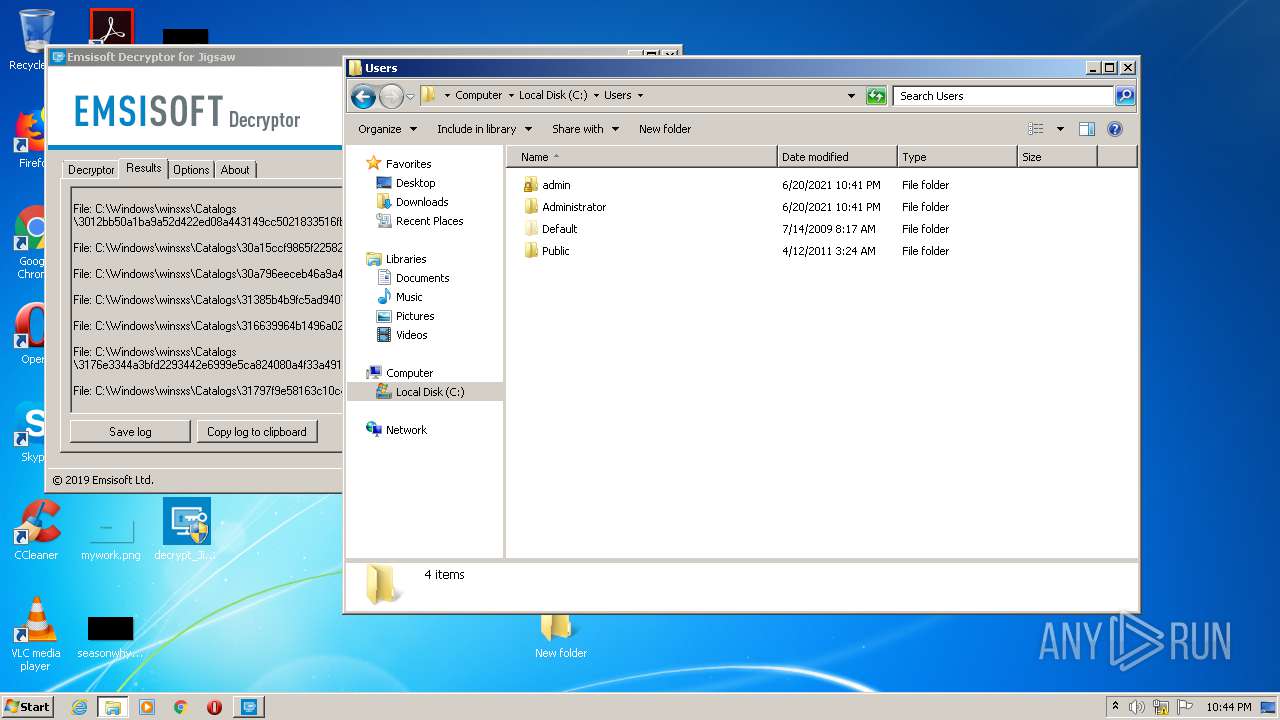Select the Administrator folder icon
The width and height of the screenshot is (1280, 720).
click(x=531, y=207)
